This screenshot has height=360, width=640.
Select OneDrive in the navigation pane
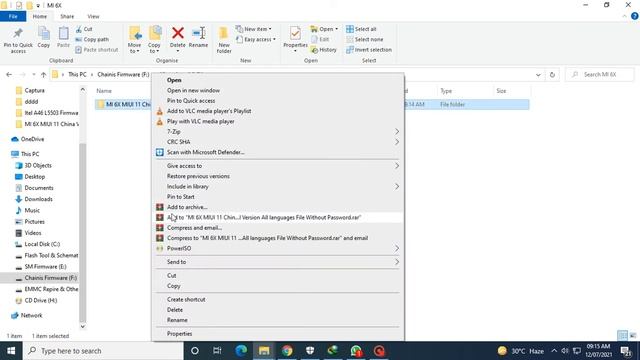click(x=32, y=139)
